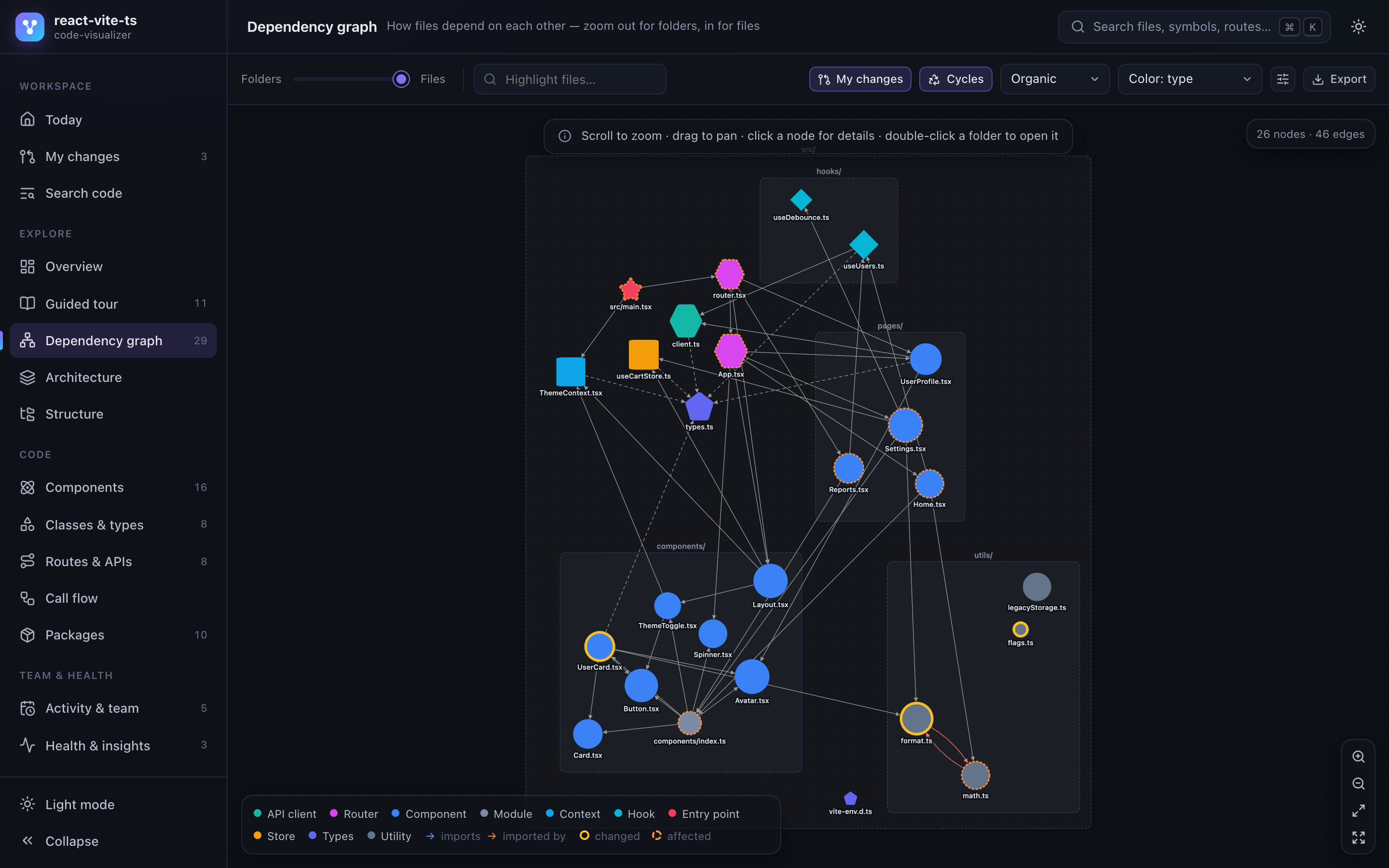
Task: Select the useCartStore.ts store node
Action: point(643,354)
